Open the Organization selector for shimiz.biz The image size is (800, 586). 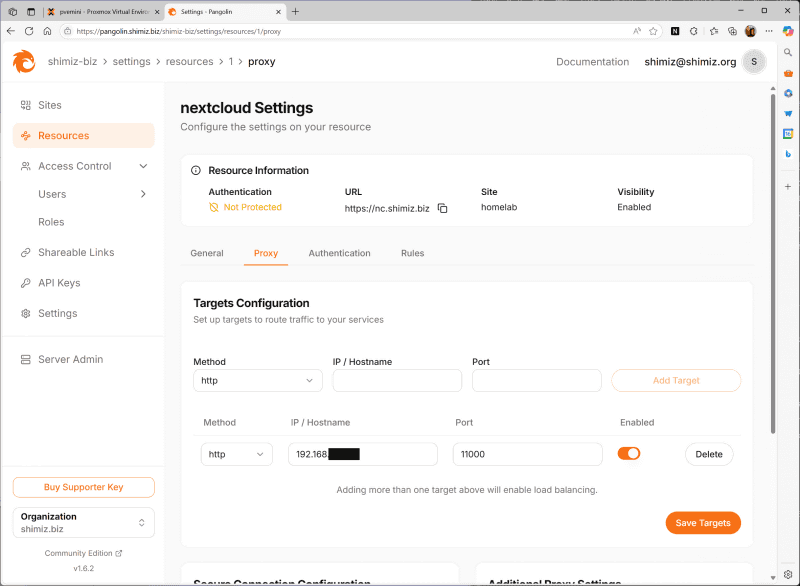click(x=83, y=522)
